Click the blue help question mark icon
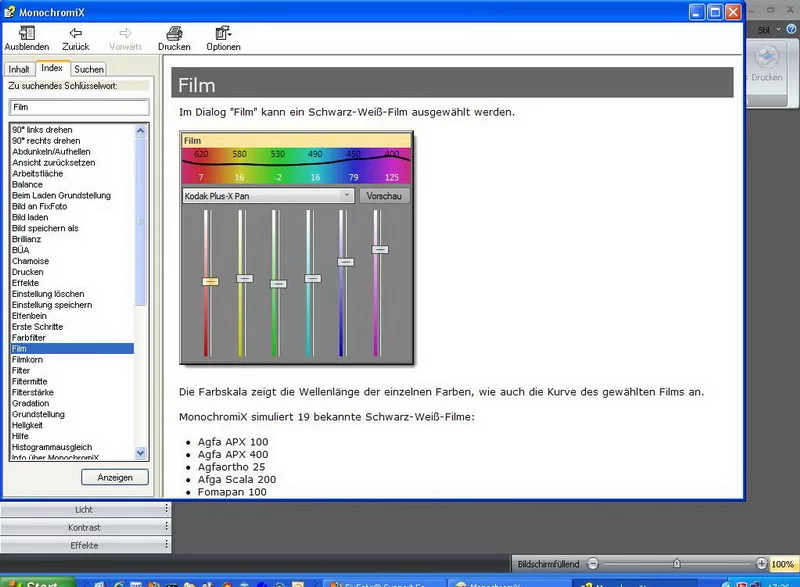 (791, 30)
